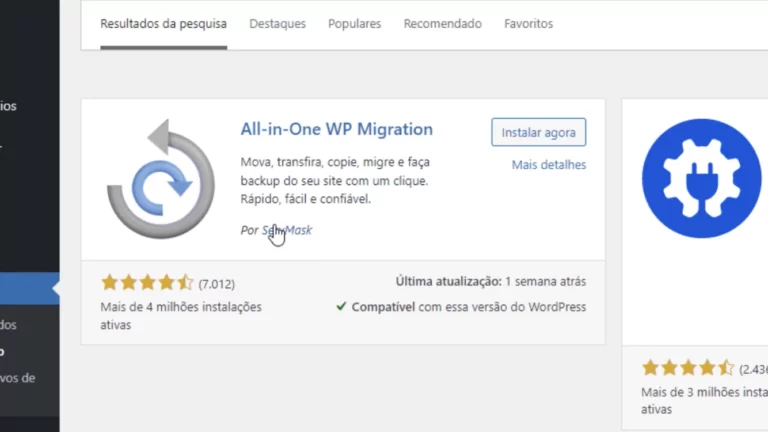Click 'Compatível com essa versão do WordPress'

coord(469,307)
